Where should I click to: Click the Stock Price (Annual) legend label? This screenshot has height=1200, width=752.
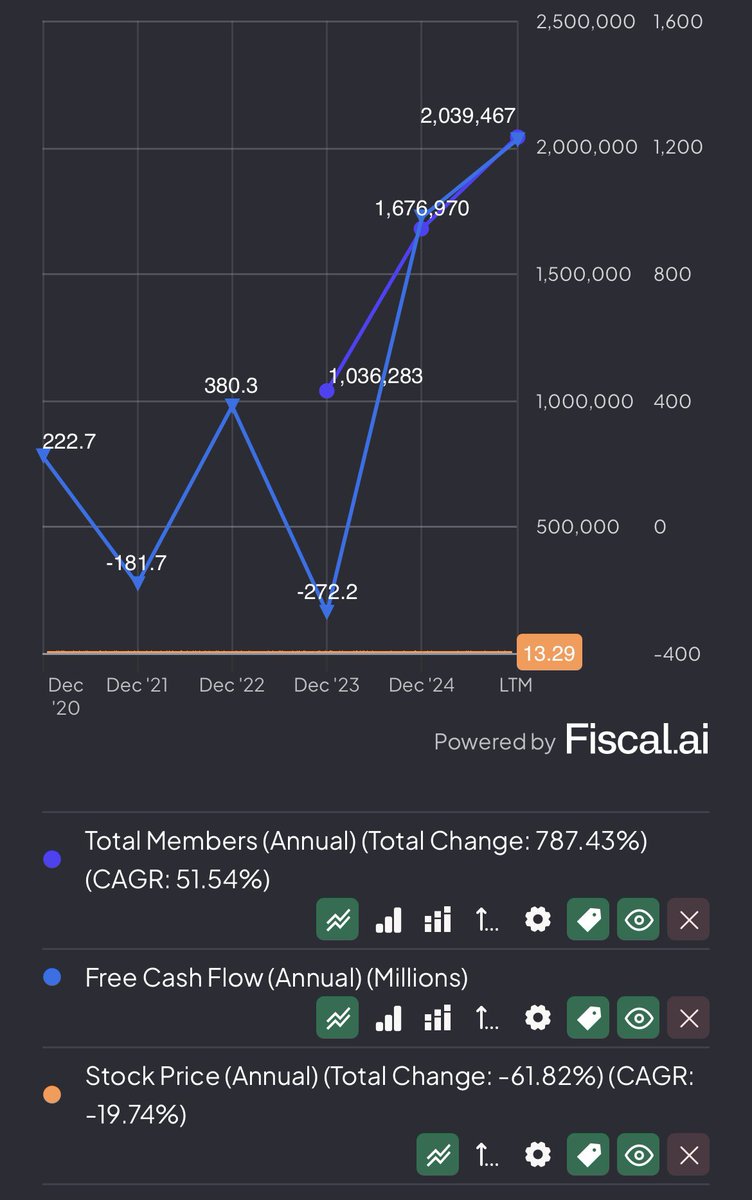[x=390, y=1094]
